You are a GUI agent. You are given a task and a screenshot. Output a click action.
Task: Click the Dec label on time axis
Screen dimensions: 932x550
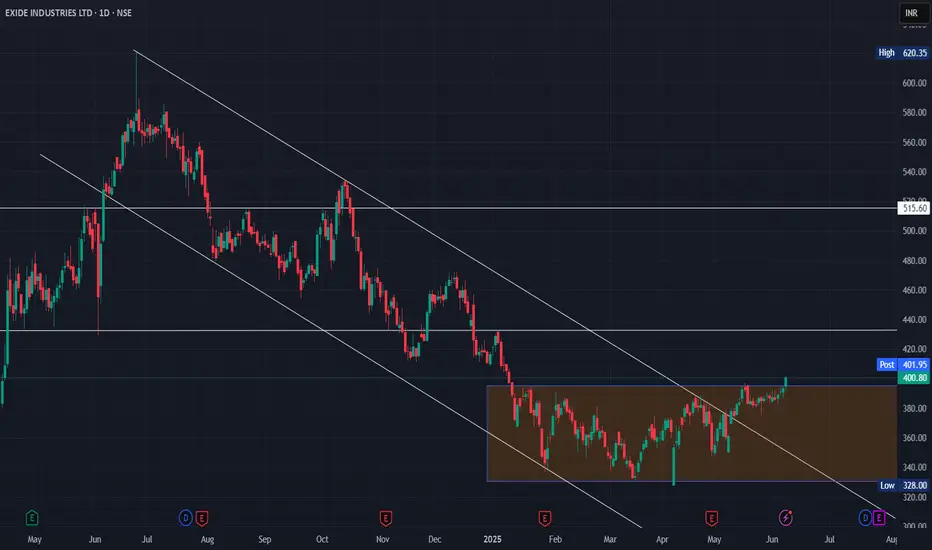pyautogui.click(x=434, y=539)
